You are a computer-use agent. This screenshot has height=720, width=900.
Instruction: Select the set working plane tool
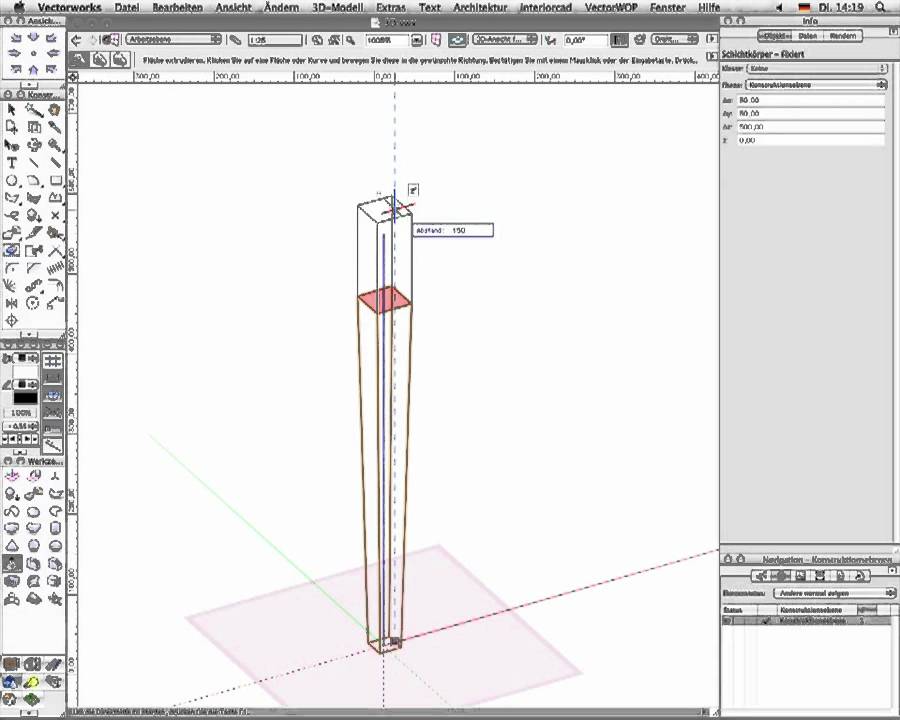tap(12, 475)
